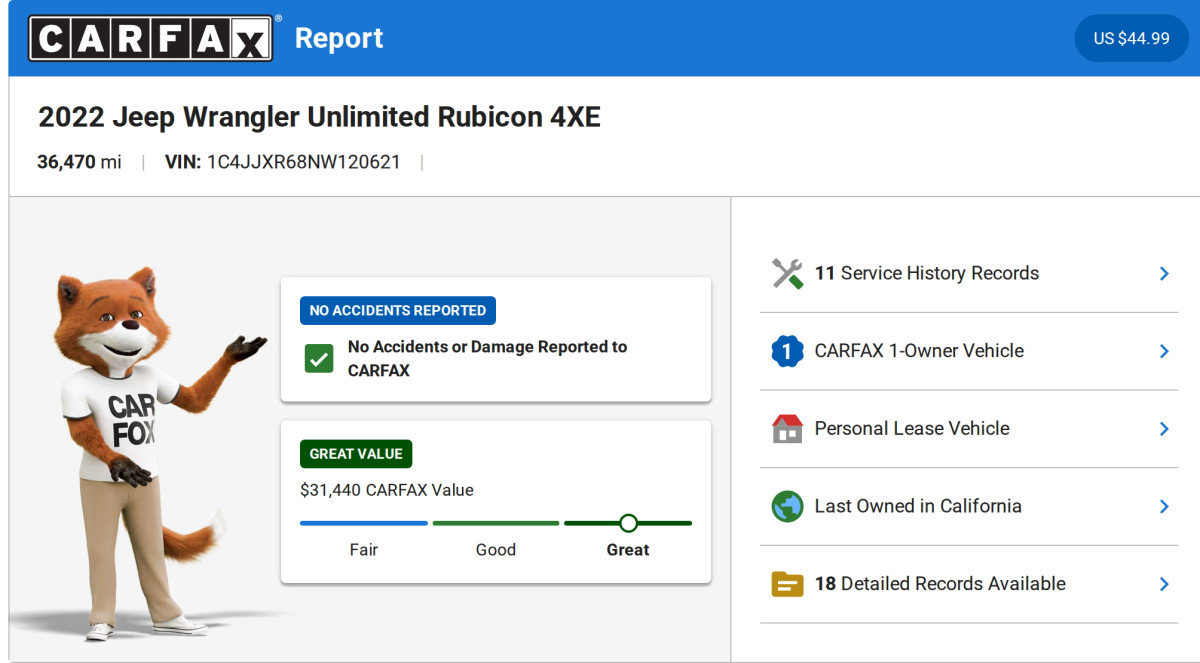1200x663 pixels.
Task: Click the VIN 1C4JJXR68NW120621 text
Action: (x=283, y=162)
